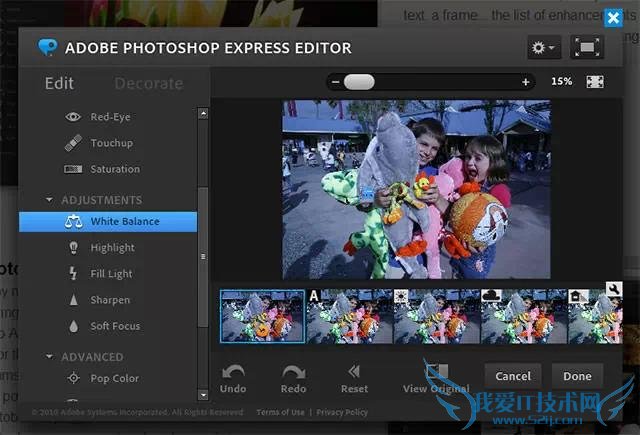Viewport: 640px width, 435px height.
Task: Pick the Sharpen tool
Action: pos(110,300)
